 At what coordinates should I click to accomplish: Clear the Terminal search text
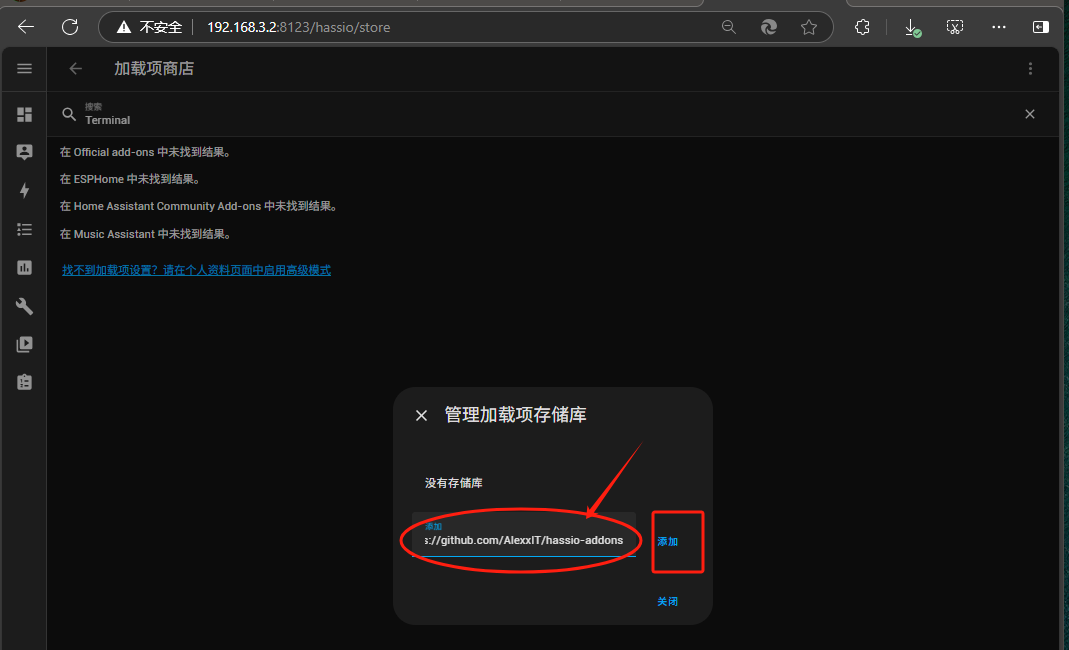pyautogui.click(x=1029, y=114)
